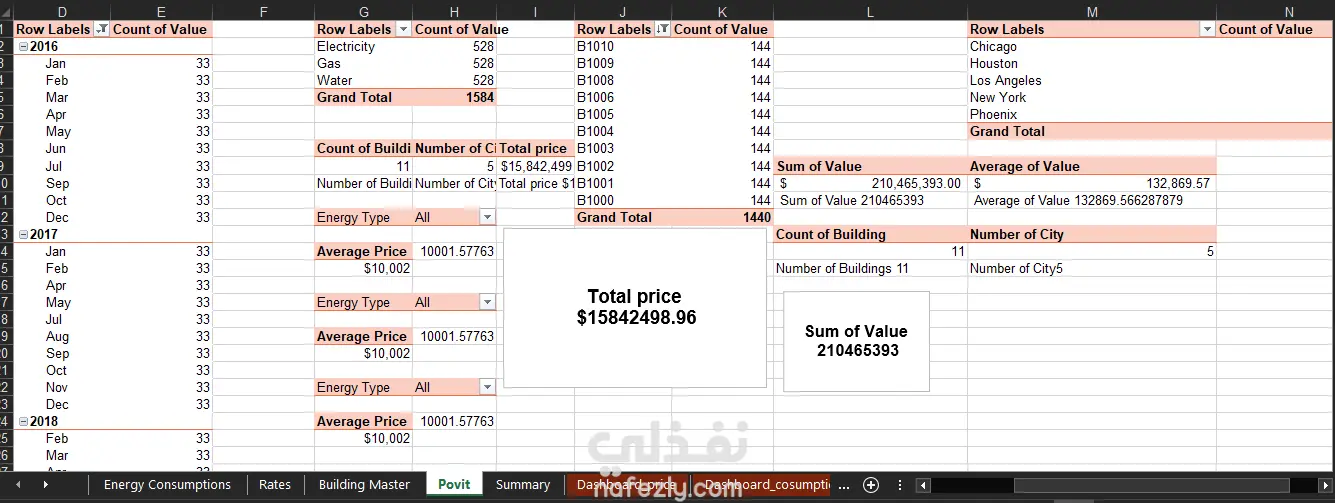Click Grand Total value 1440
The width and height of the screenshot is (1335, 503).
722,217
